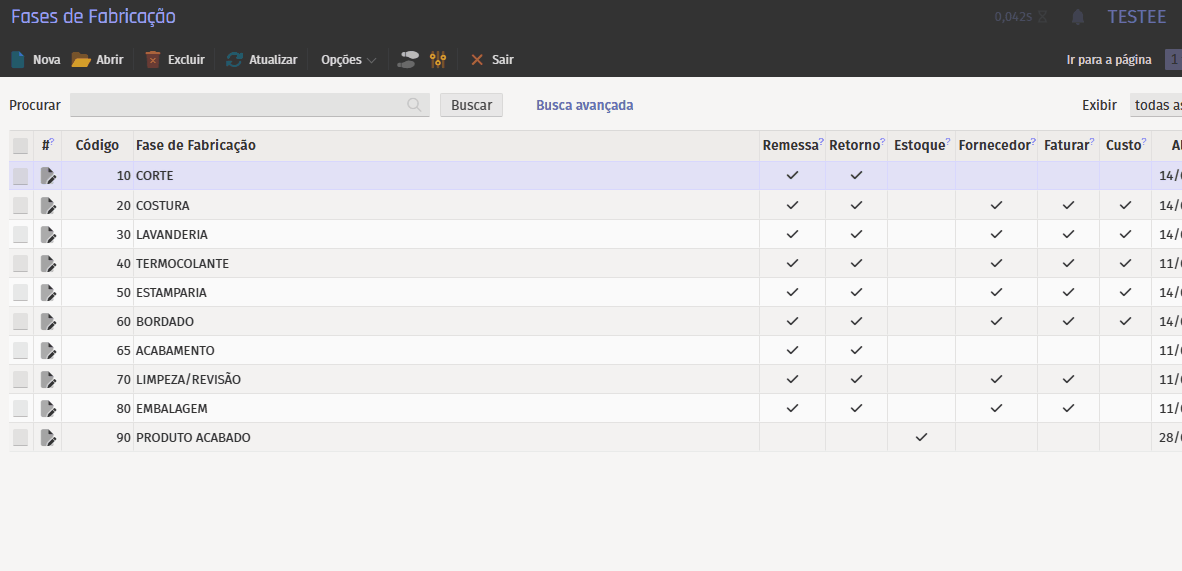Open the Busca avançada link
Image resolution: width=1182 pixels, height=571 pixels.
point(584,105)
